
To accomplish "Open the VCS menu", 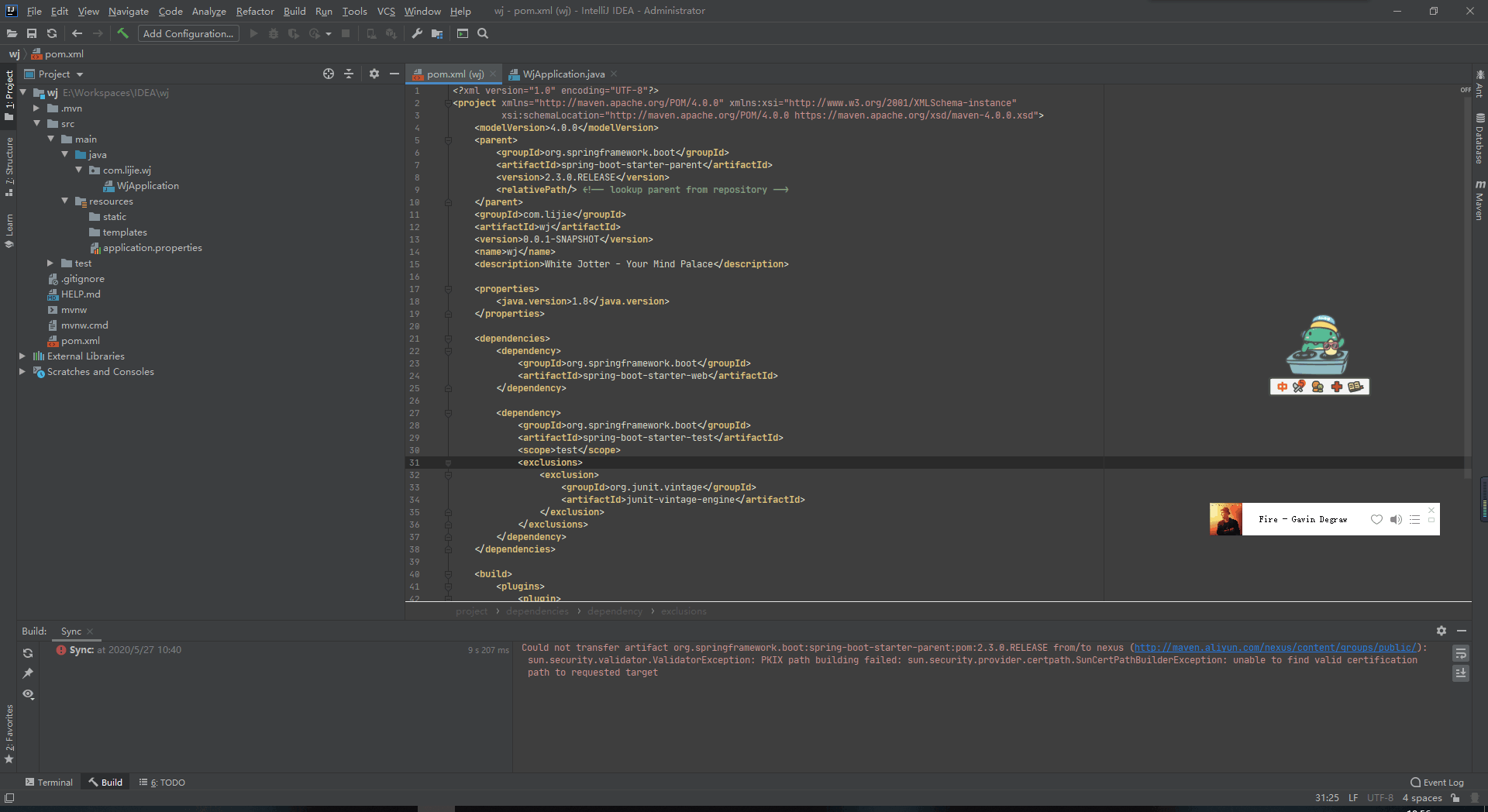I will 386,11.
